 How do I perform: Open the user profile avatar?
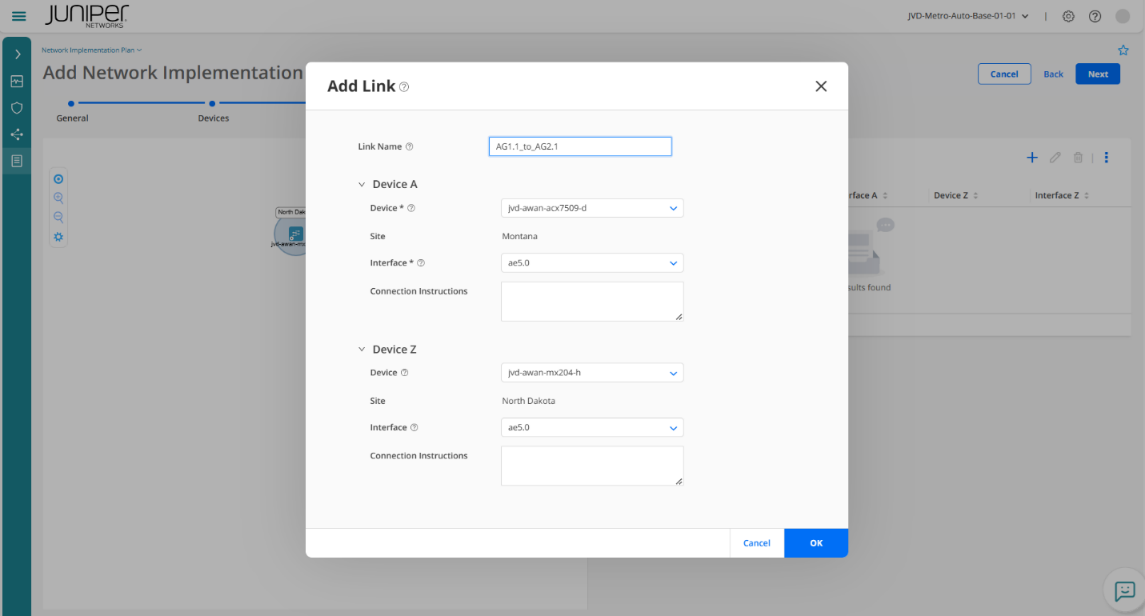tap(1122, 16)
